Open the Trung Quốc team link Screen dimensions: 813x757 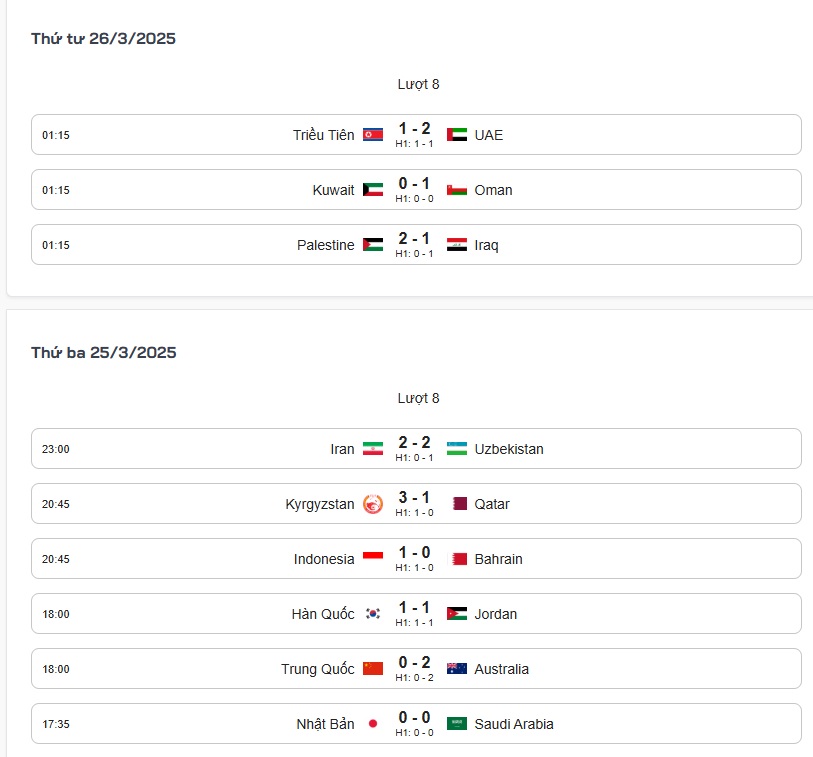coord(318,669)
